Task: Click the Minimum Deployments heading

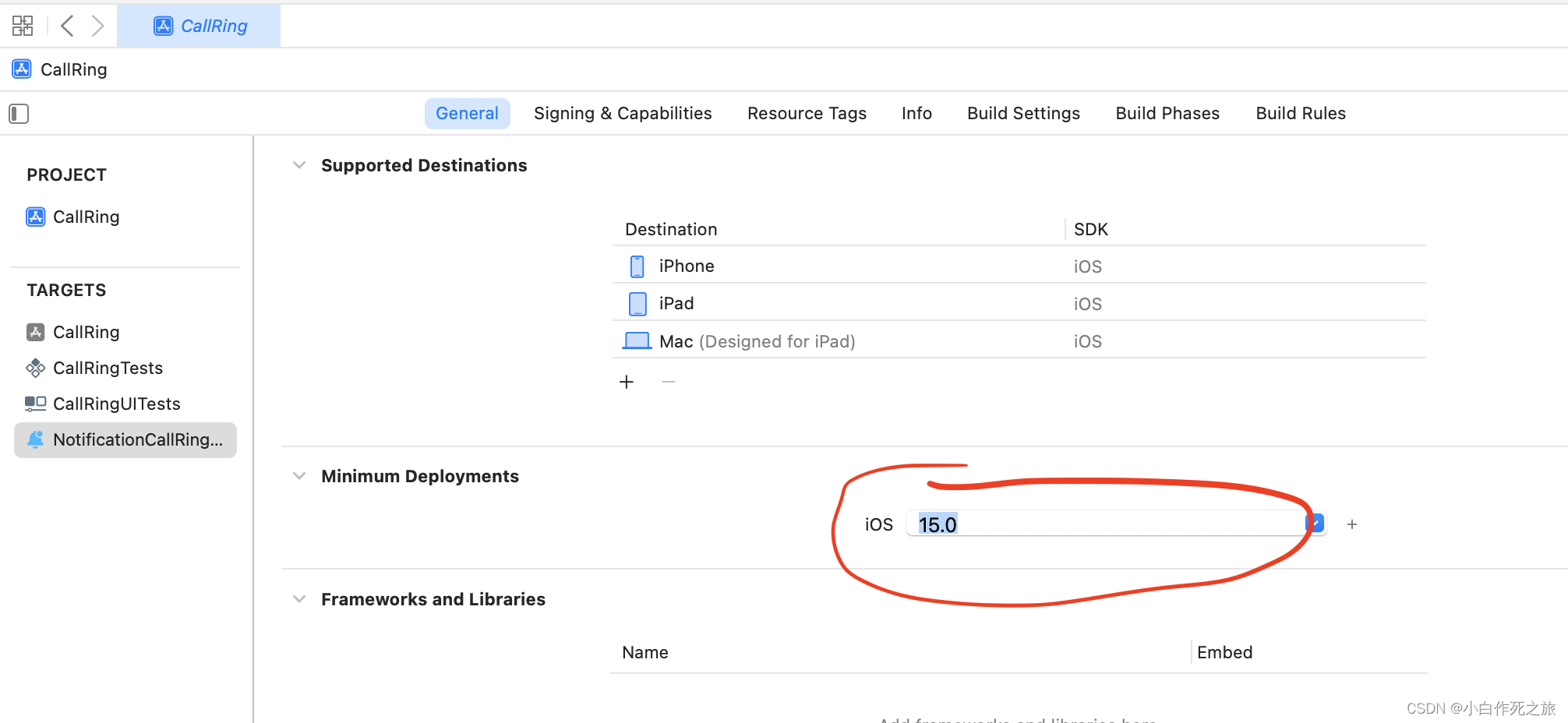Action: (420, 476)
